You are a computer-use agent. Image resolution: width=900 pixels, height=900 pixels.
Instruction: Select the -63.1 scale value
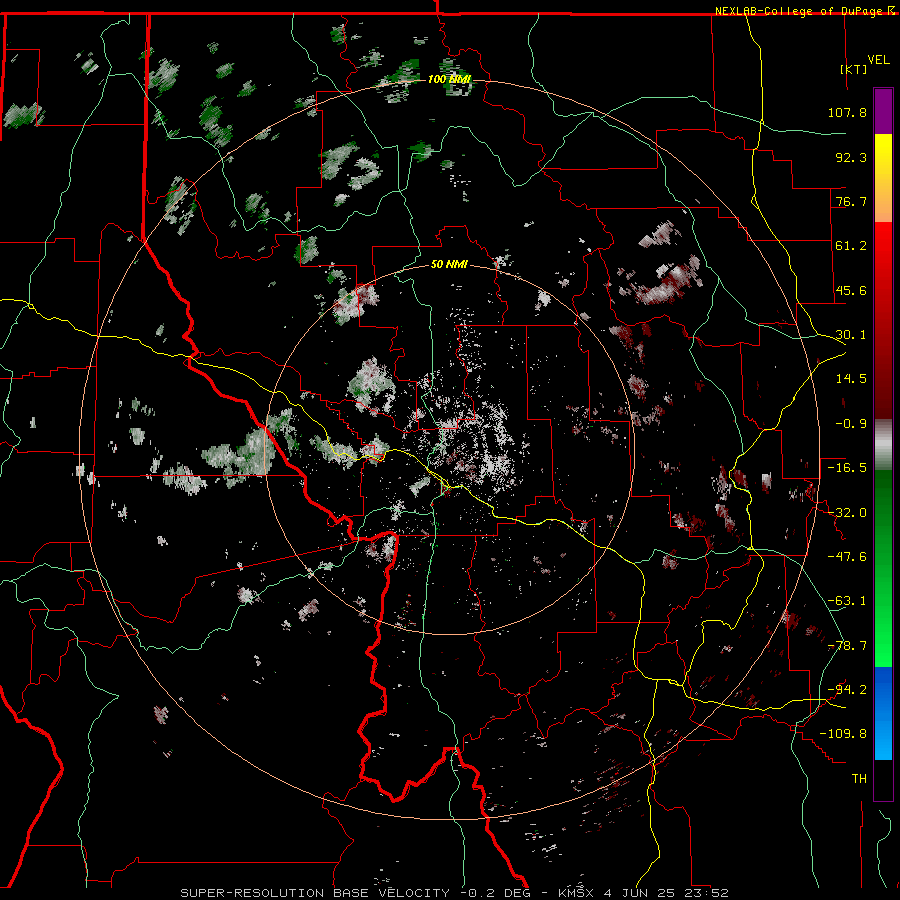click(x=847, y=601)
